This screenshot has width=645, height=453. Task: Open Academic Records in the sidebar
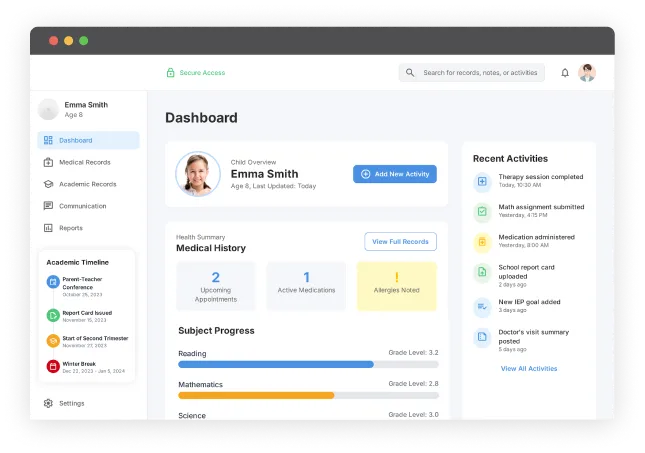87,184
